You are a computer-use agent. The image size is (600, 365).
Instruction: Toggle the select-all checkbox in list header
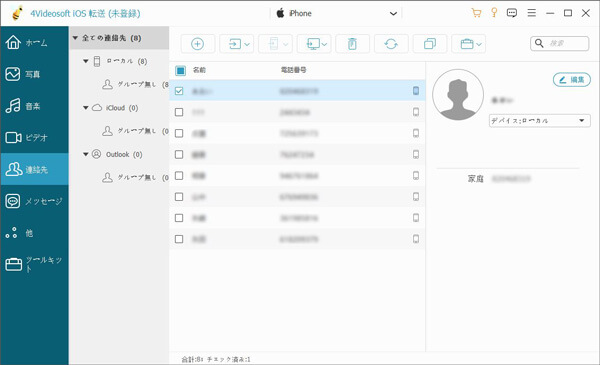tap(180, 70)
